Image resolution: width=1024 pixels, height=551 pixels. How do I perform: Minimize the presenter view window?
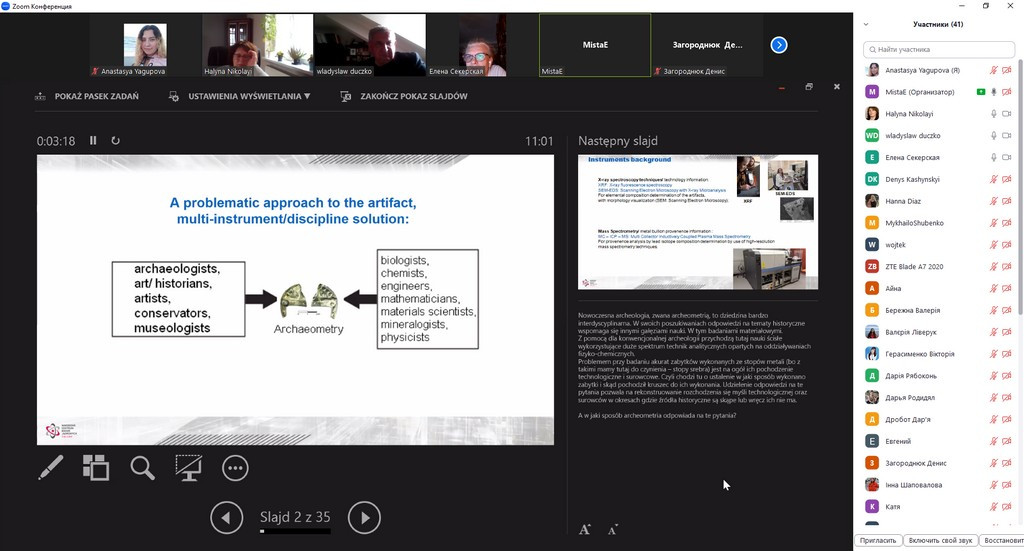pos(781,87)
